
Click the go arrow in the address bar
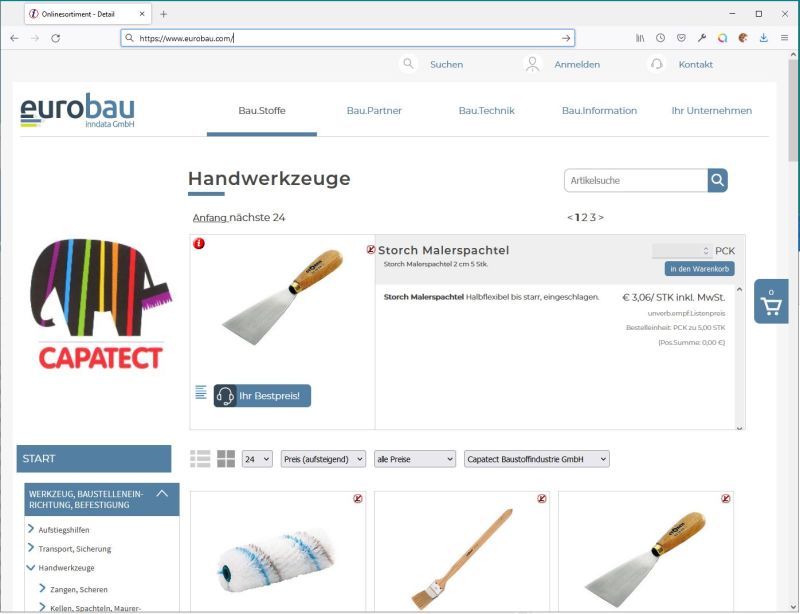(566, 38)
